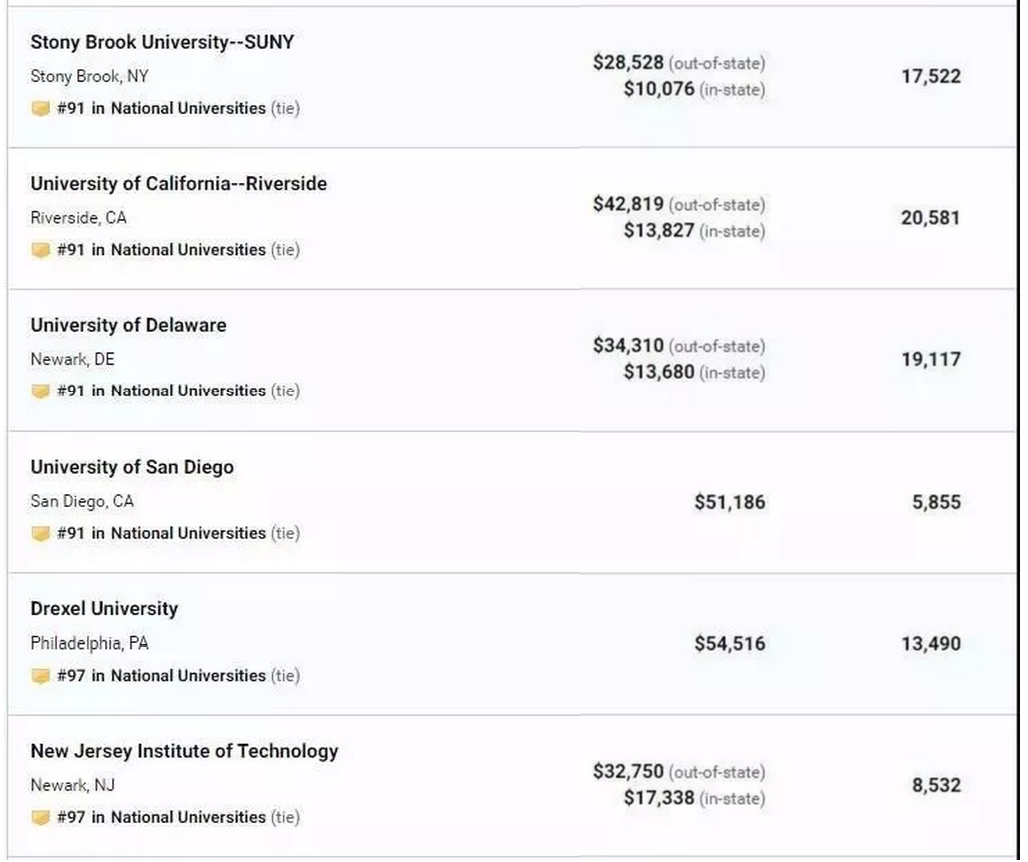Click Drexel's #97 in National Universities ranking
Viewport: 1028px width, 862px height.
click(161, 676)
